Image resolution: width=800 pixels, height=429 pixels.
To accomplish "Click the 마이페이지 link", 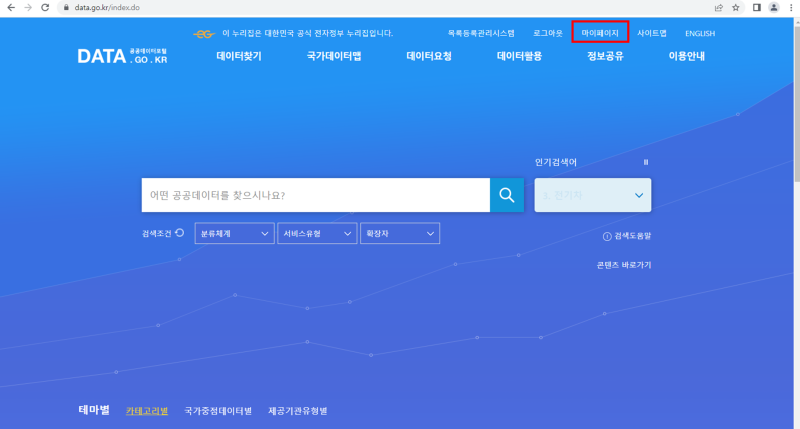I will 600,33.
